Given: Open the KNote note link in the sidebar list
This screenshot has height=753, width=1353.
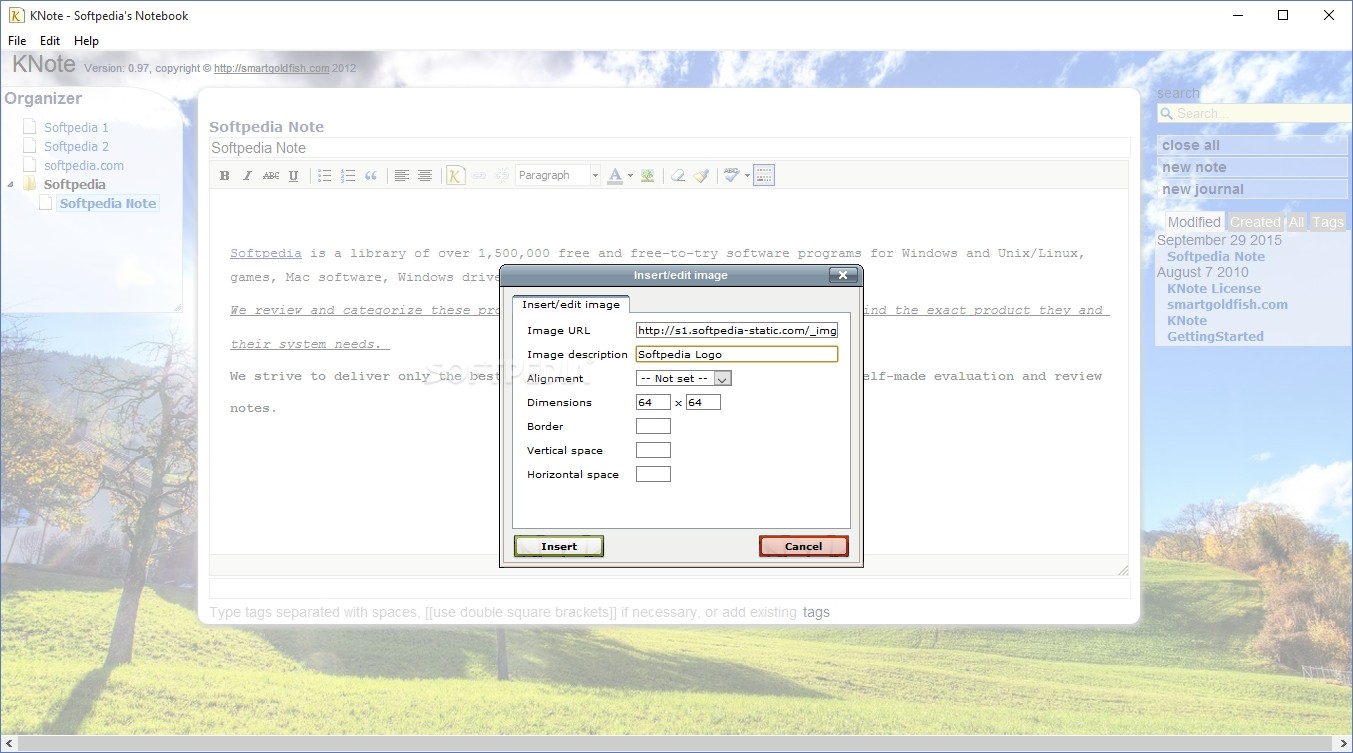Looking at the screenshot, I should point(1187,320).
